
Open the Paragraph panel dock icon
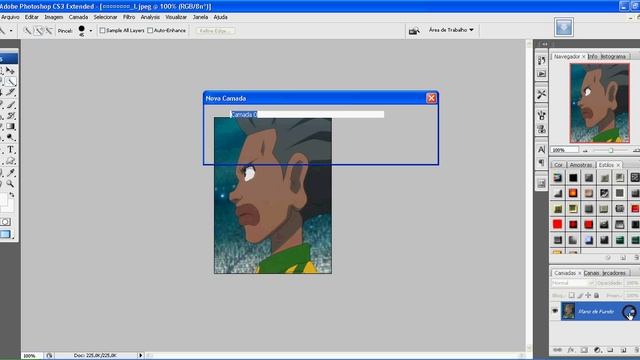[541, 162]
